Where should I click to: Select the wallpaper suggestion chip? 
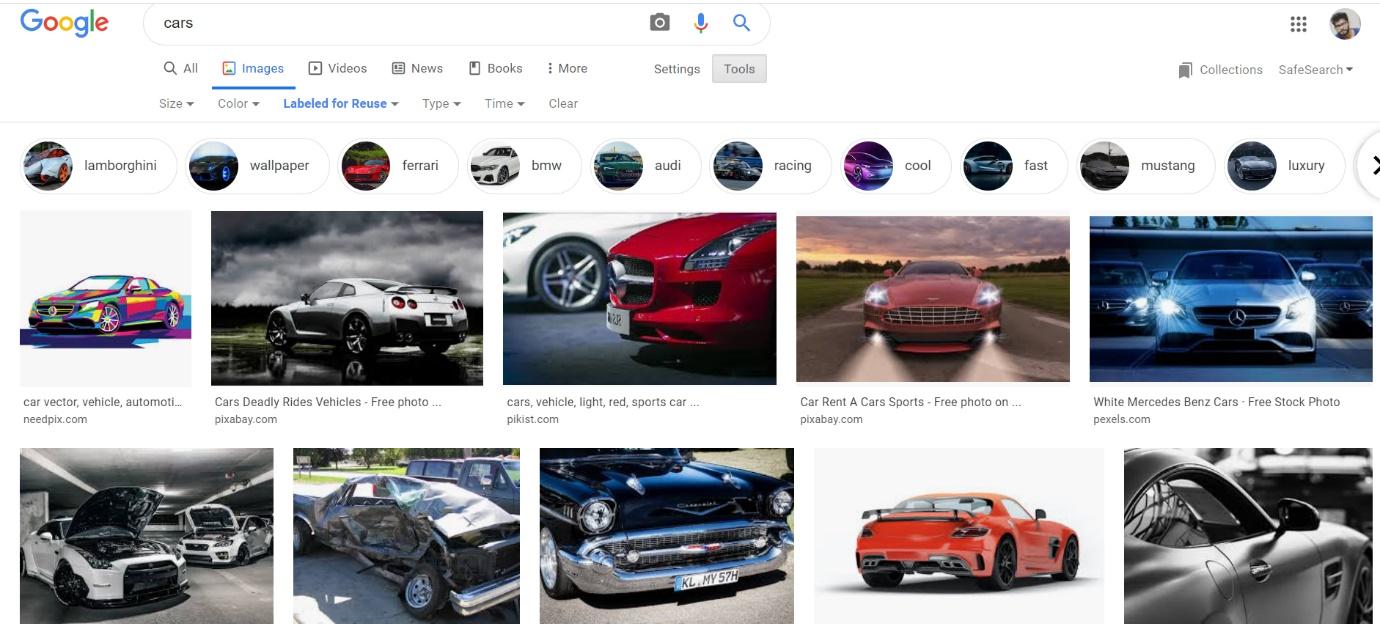(257, 166)
